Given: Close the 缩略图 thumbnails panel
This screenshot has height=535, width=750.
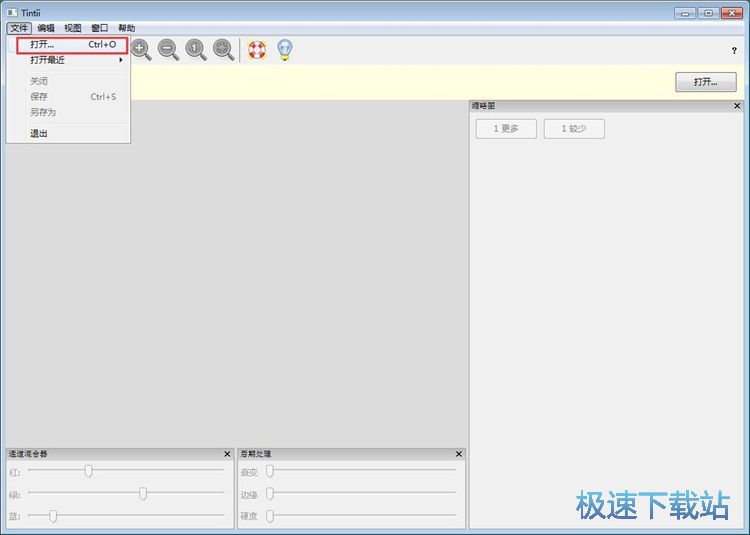Looking at the screenshot, I should pos(737,106).
